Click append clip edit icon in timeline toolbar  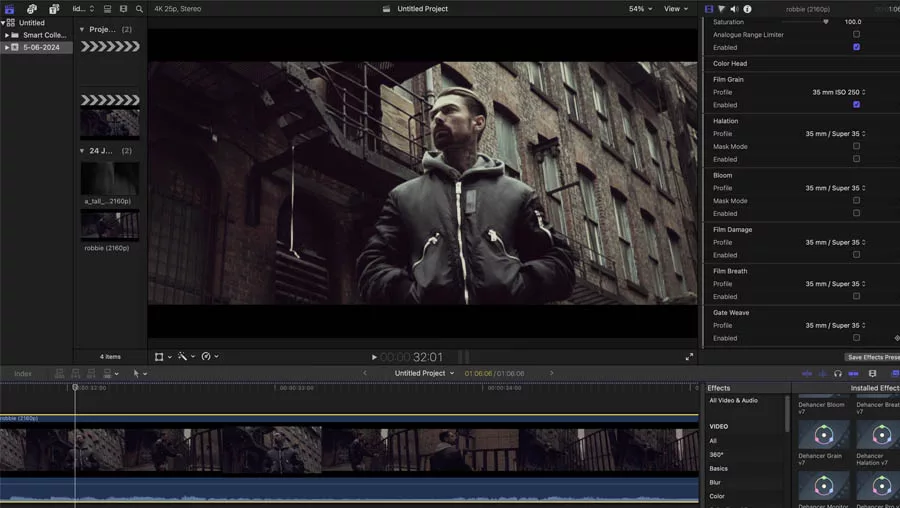(91, 373)
